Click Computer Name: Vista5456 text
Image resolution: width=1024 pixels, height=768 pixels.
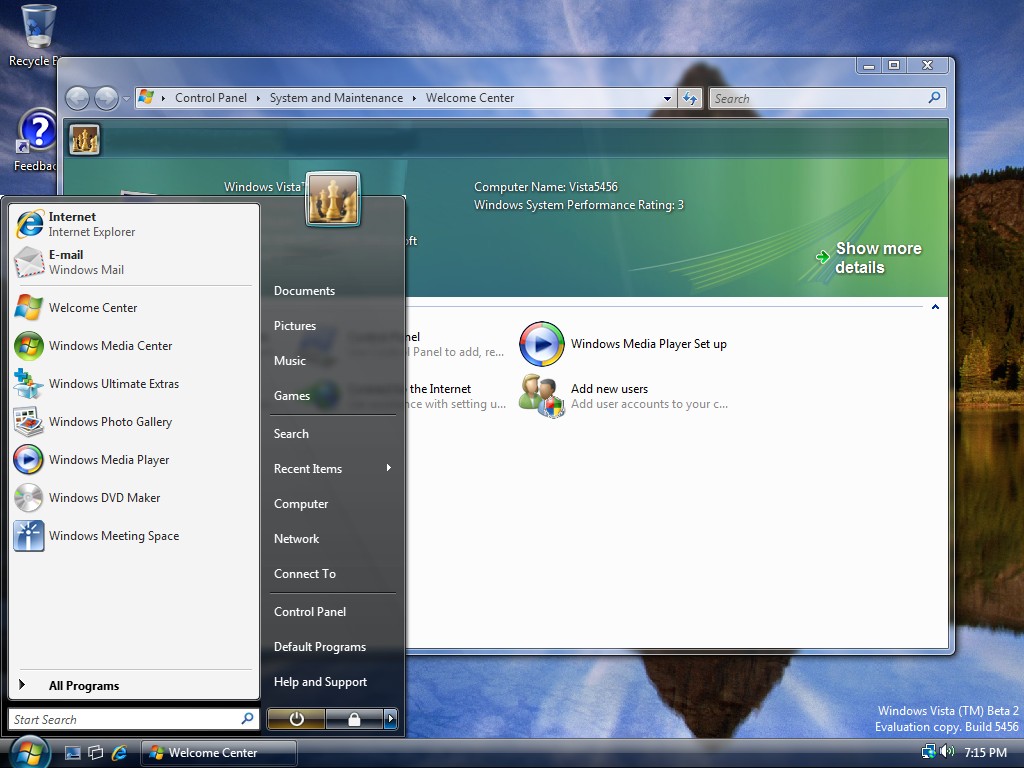tap(545, 187)
